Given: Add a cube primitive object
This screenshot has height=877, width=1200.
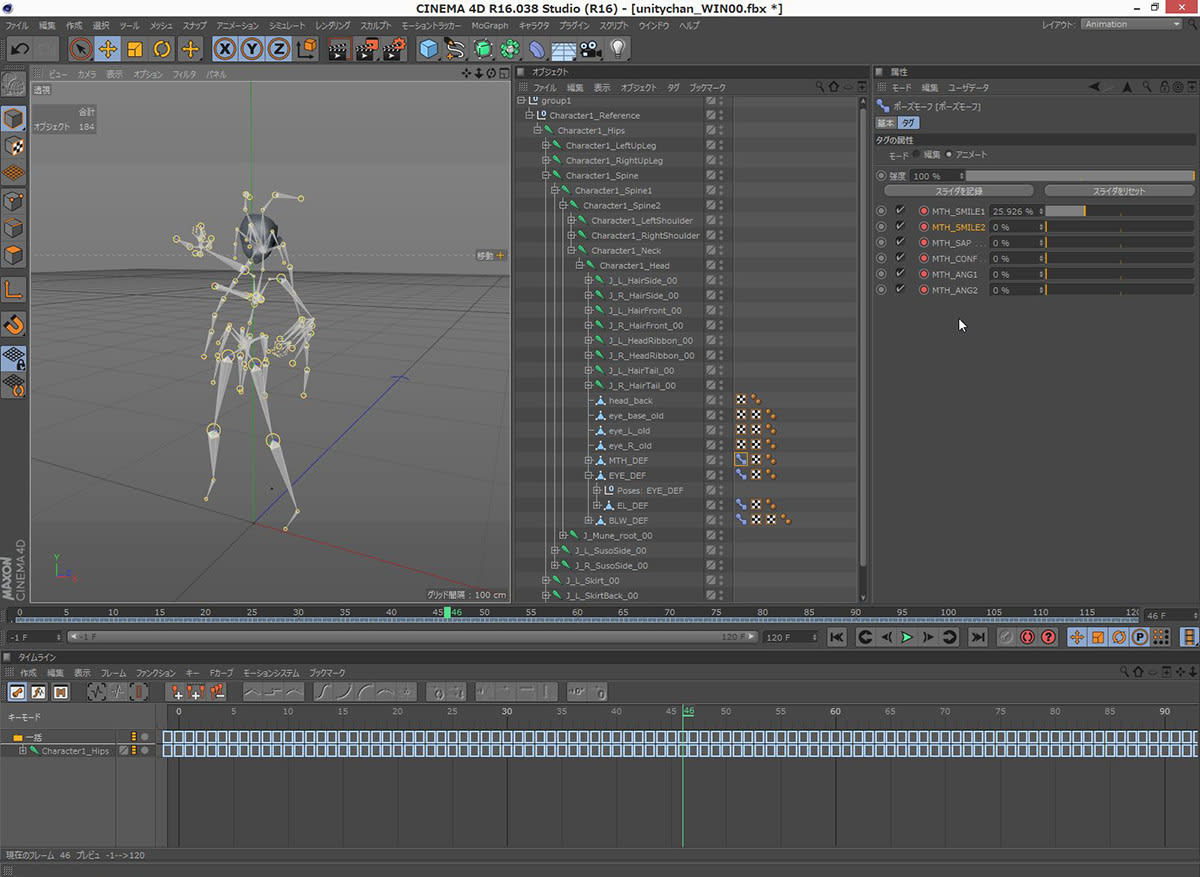Looking at the screenshot, I should tap(429, 48).
